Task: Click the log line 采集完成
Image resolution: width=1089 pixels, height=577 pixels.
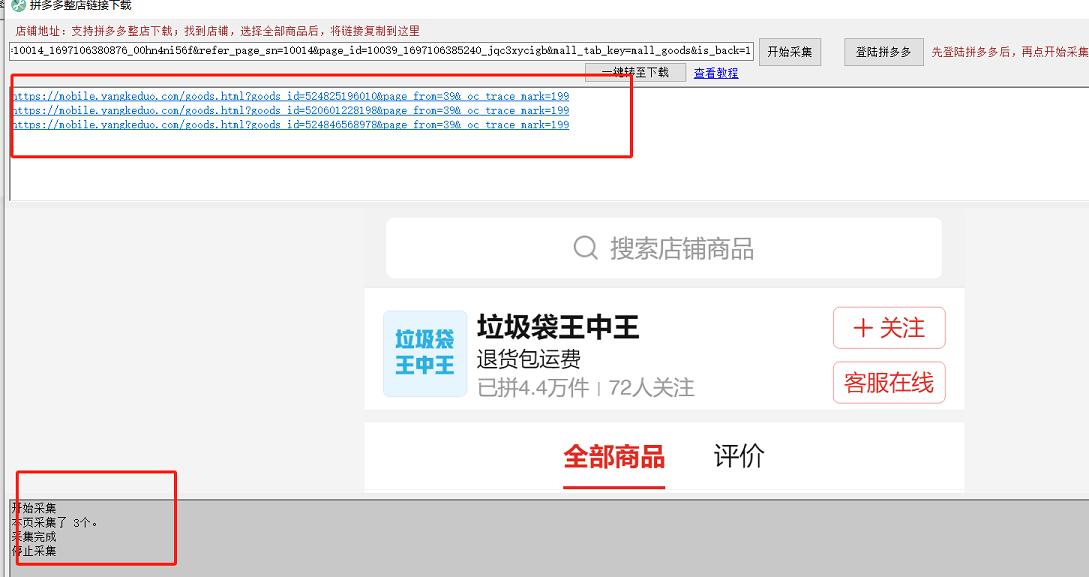Action: coord(34,537)
